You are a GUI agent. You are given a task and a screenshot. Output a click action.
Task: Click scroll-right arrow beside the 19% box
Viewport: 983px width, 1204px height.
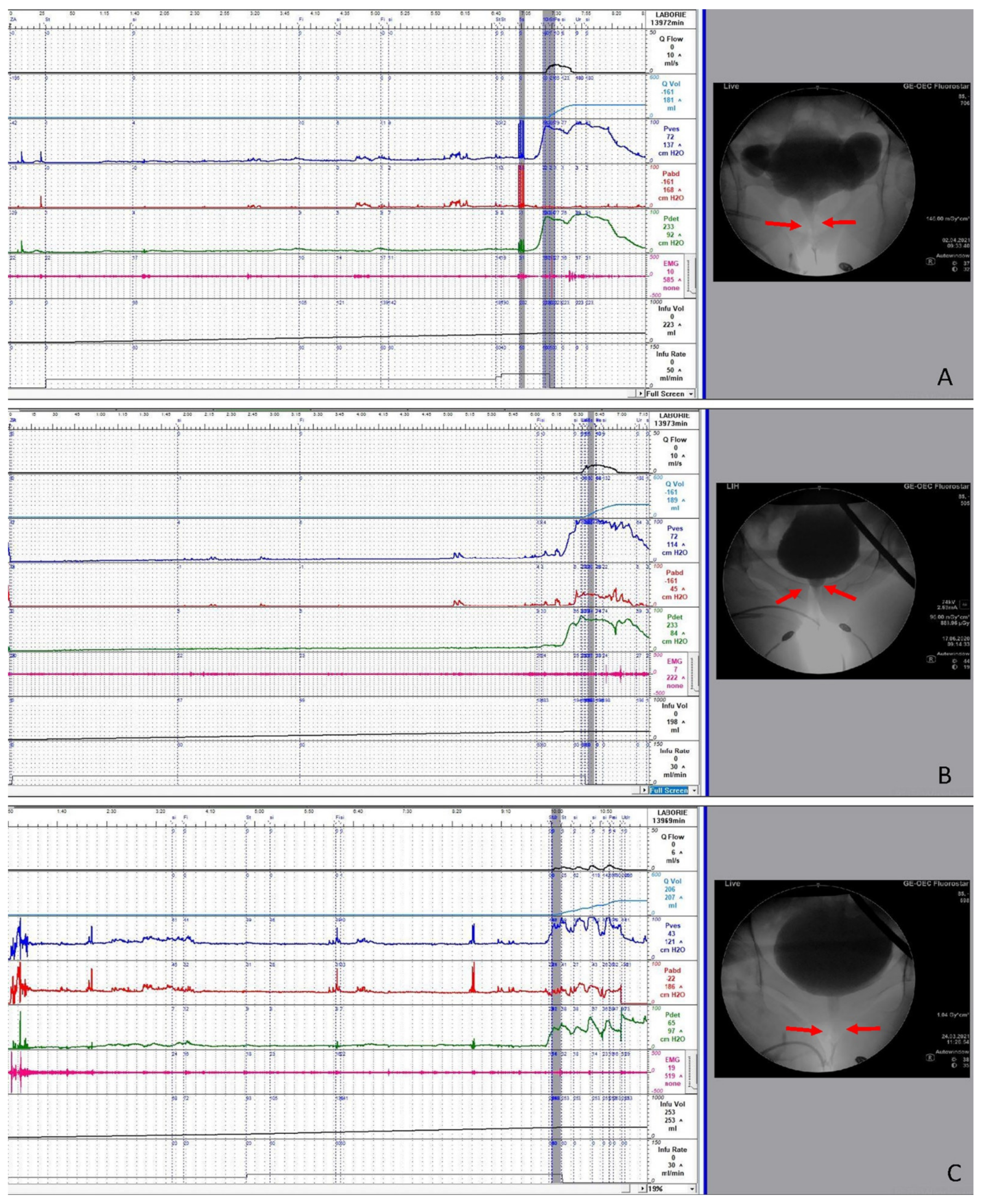[642, 1189]
